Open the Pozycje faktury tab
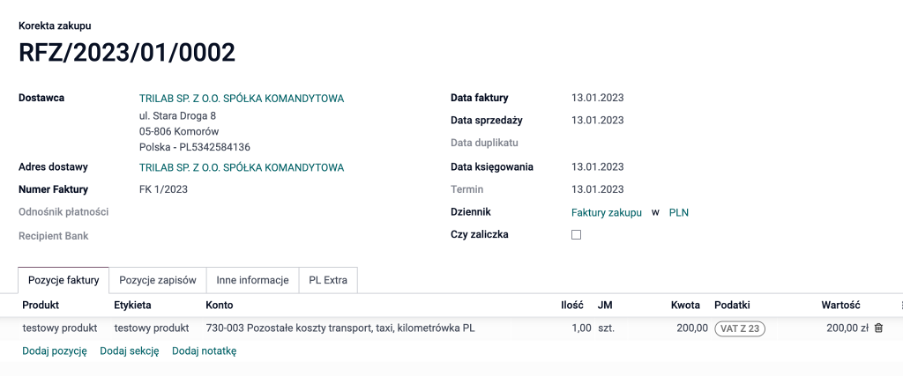 pos(63,280)
